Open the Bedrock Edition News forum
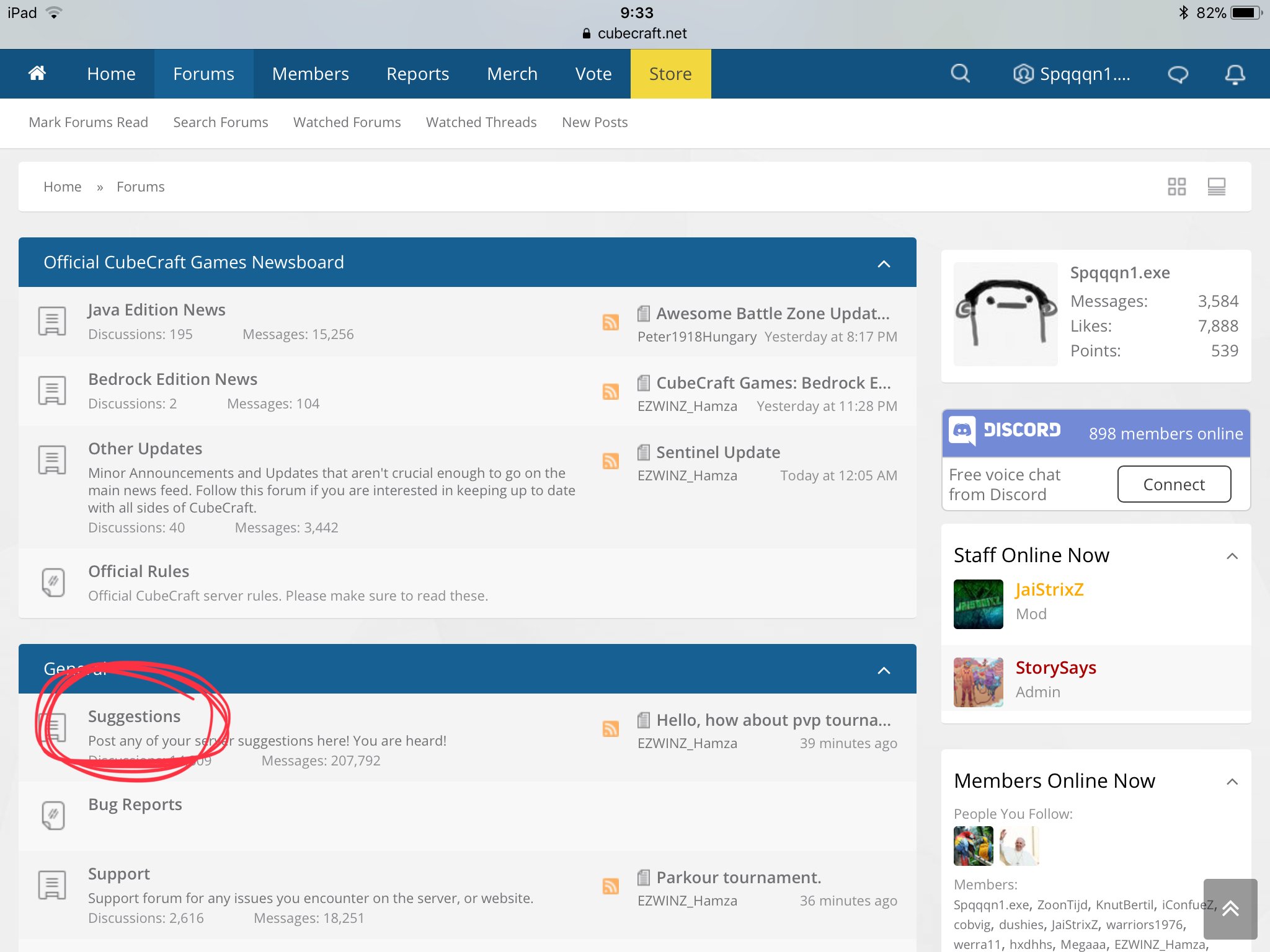1270x952 pixels. point(172,379)
